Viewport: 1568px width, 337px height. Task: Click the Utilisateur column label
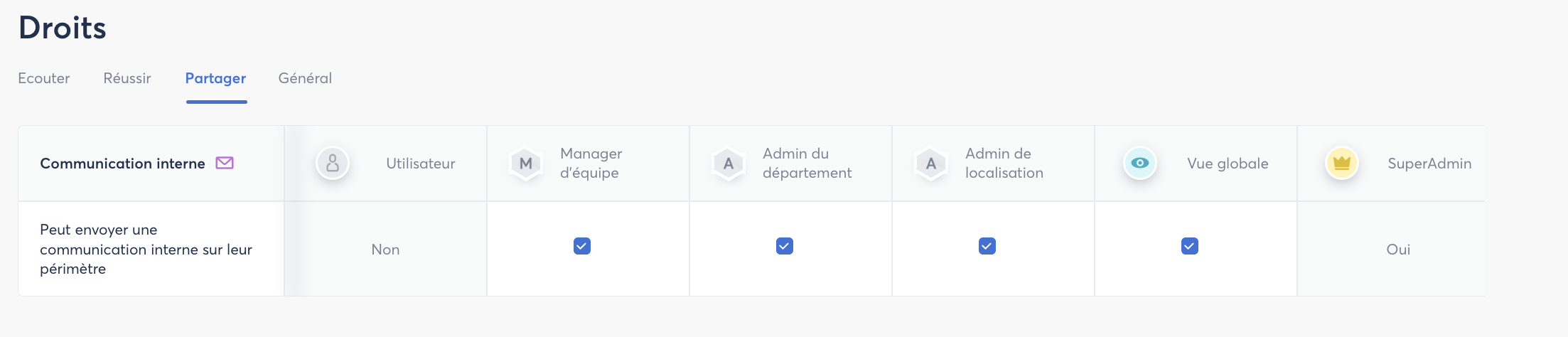(x=421, y=164)
